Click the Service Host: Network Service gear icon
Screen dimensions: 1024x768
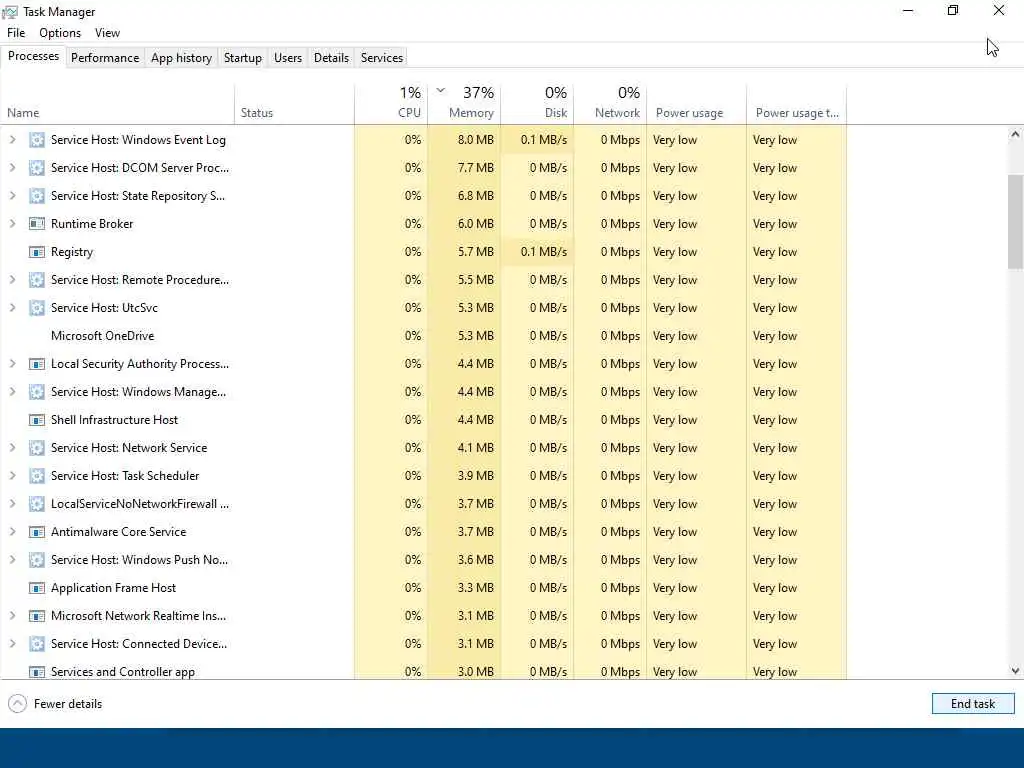point(37,448)
